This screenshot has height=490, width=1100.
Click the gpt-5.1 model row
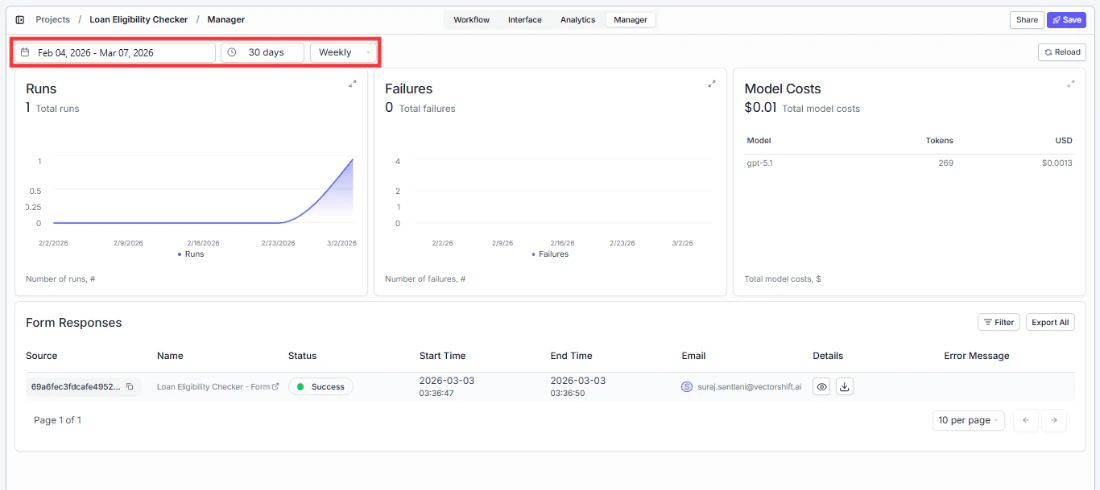(909, 163)
